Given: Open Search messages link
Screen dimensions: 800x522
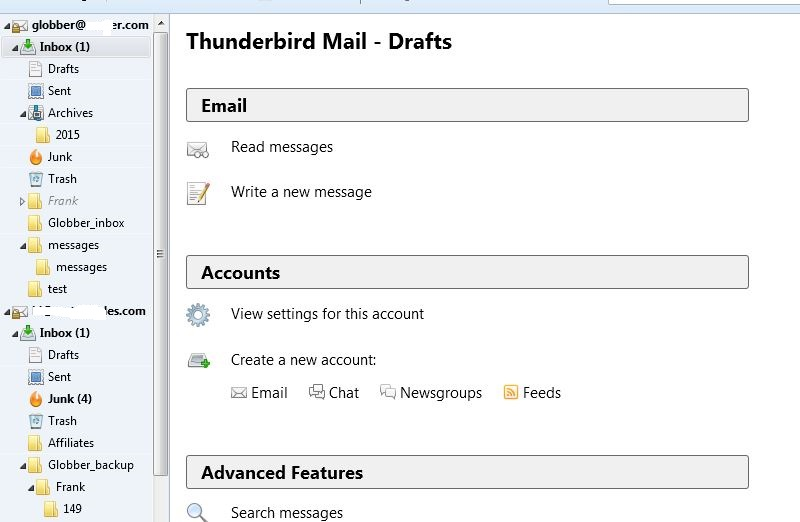Looking at the screenshot, I should point(287,513).
